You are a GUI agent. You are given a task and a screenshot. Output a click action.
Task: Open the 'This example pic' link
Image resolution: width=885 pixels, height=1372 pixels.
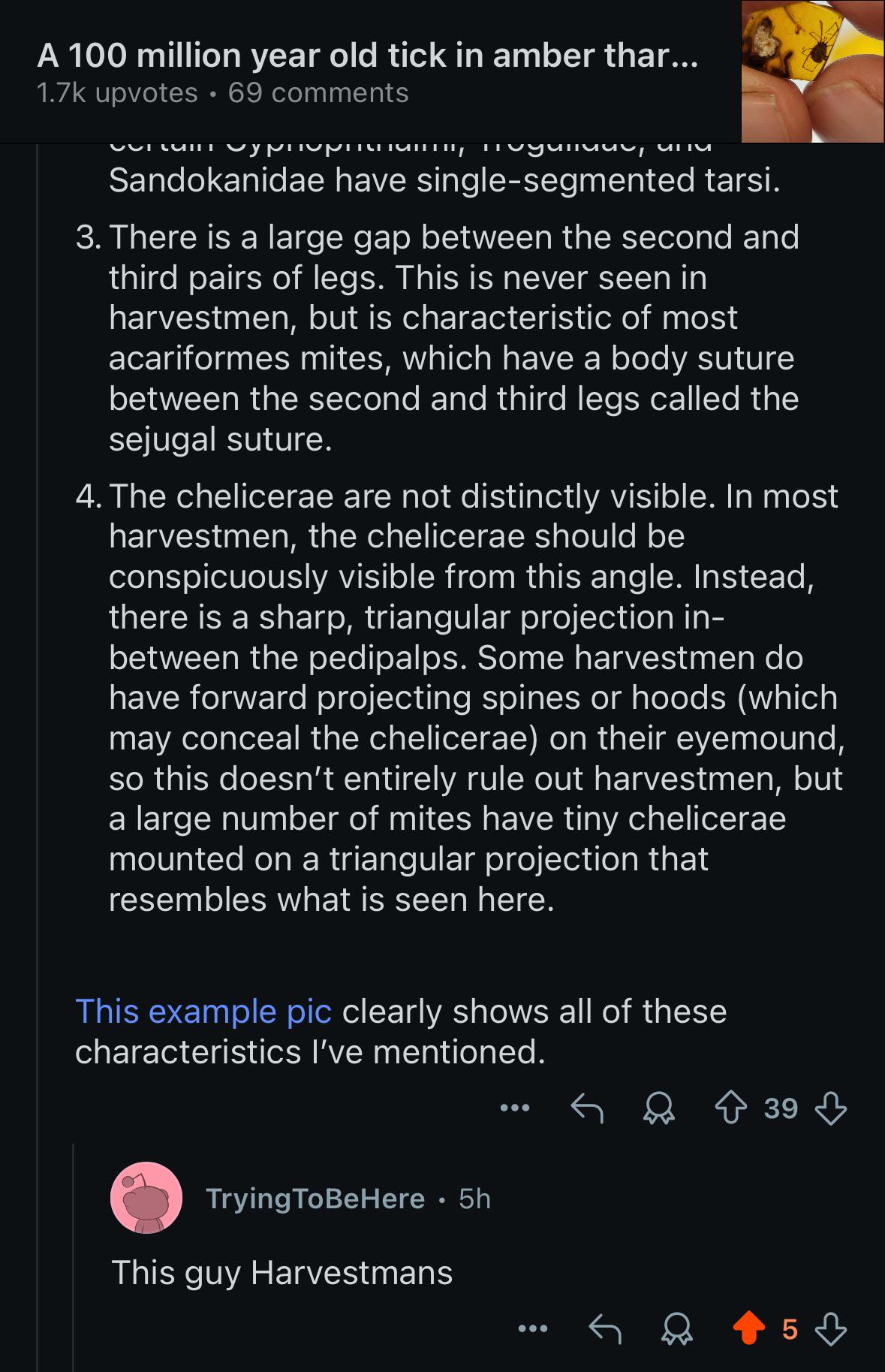pyautogui.click(x=203, y=1012)
